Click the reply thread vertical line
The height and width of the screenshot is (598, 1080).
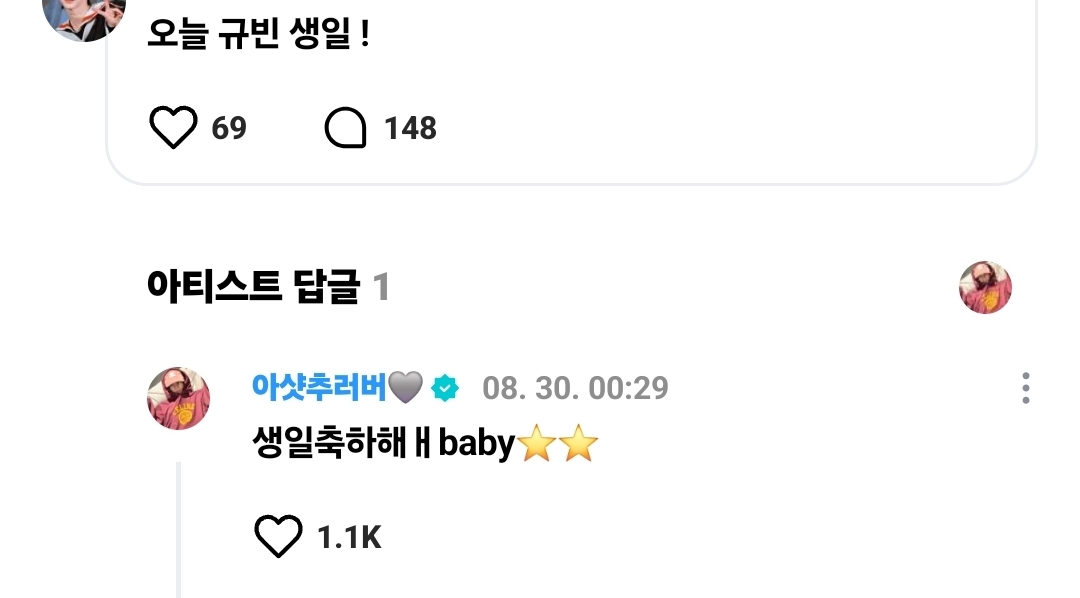[178, 529]
